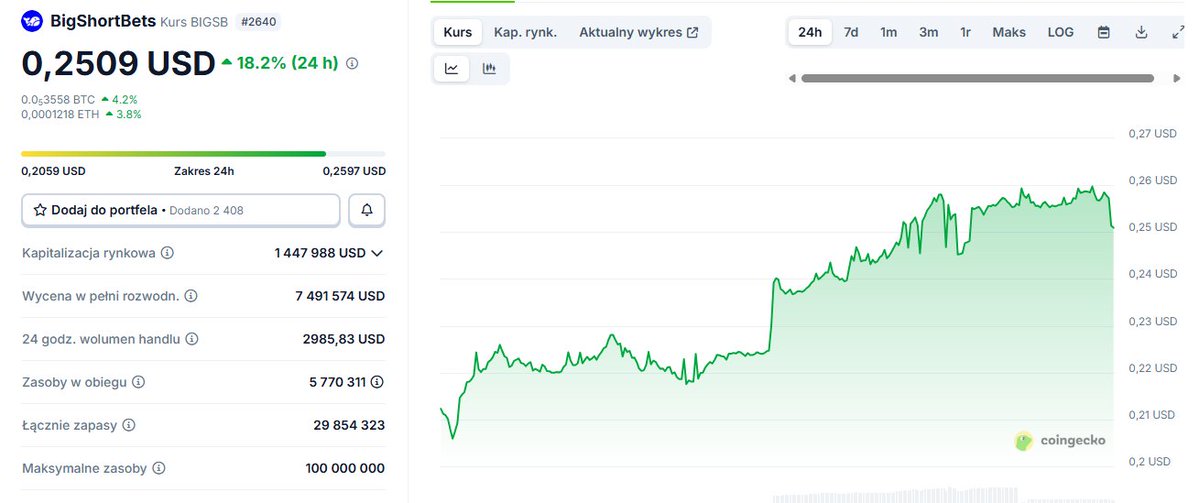Viewport: 1199px width, 503px height.
Task: Click the Zakres 24h label
Action: coord(204,171)
